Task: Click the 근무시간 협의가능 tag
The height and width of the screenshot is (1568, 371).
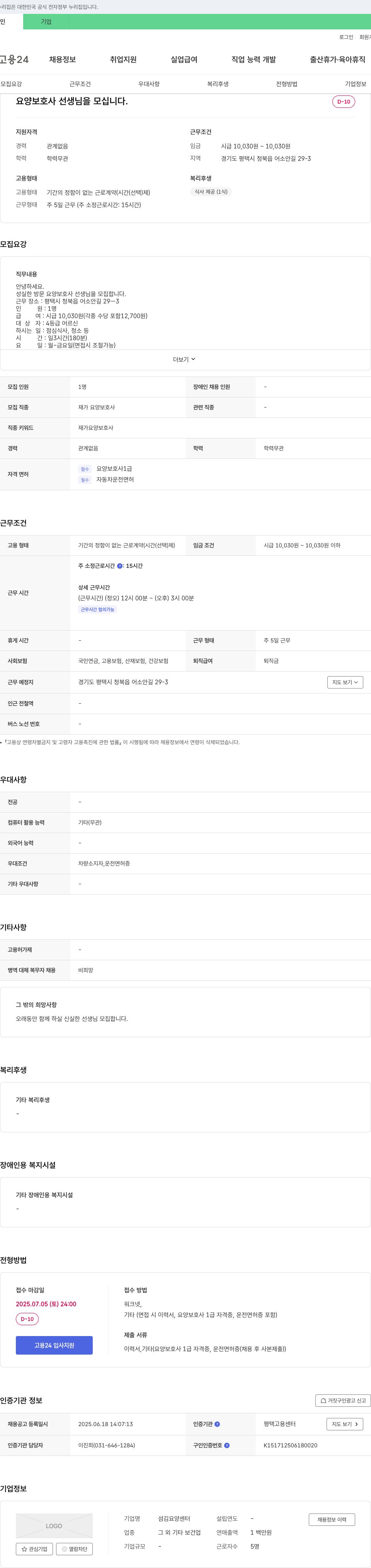Action: 97,609
